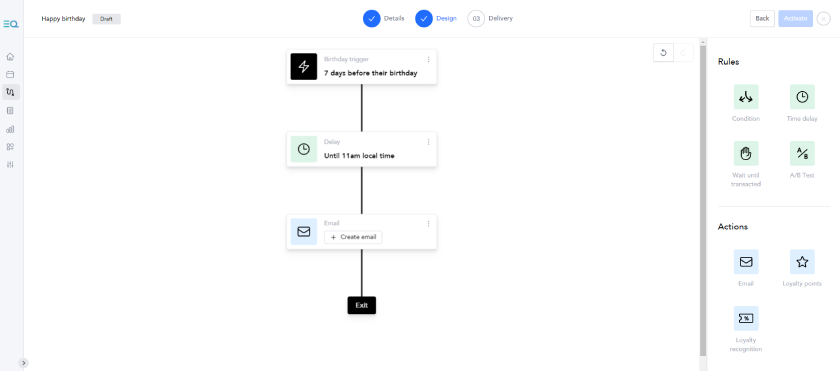
Task: Click the Activate button
Action: point(796,18)
